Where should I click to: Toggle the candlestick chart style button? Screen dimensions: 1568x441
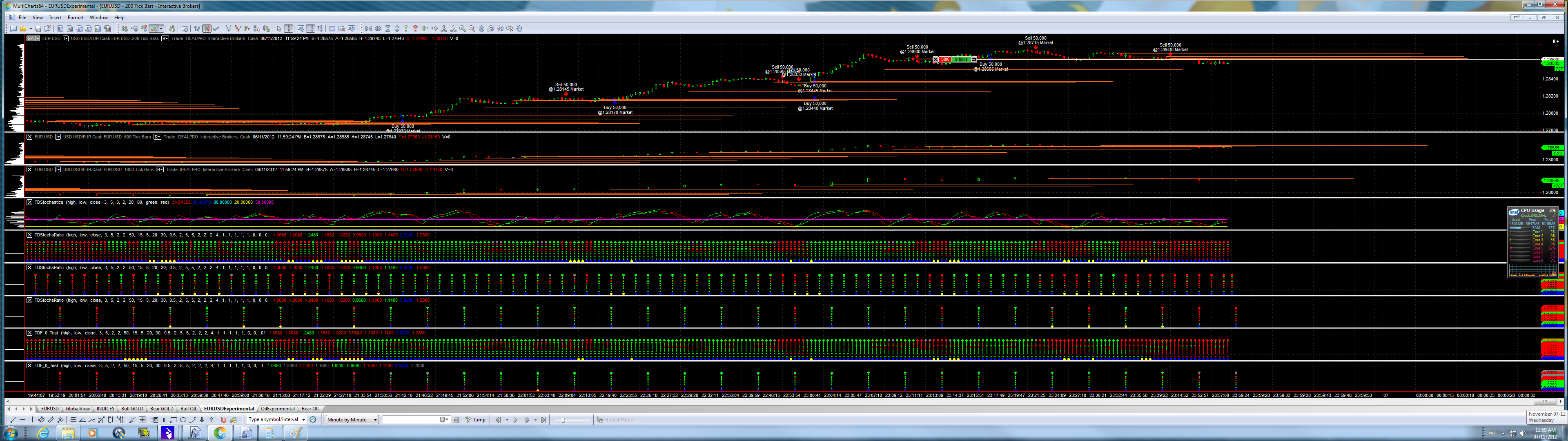(207, 29)
